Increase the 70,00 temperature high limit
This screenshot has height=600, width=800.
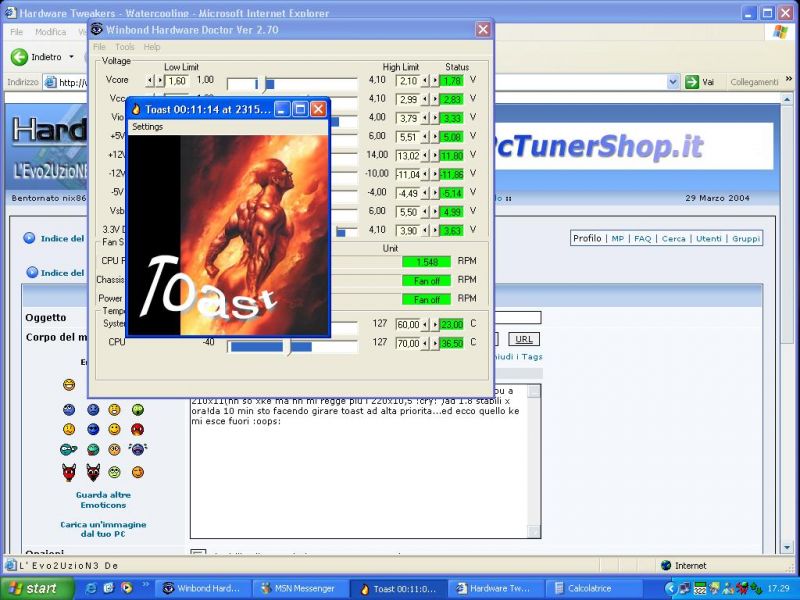coord(435,343)
